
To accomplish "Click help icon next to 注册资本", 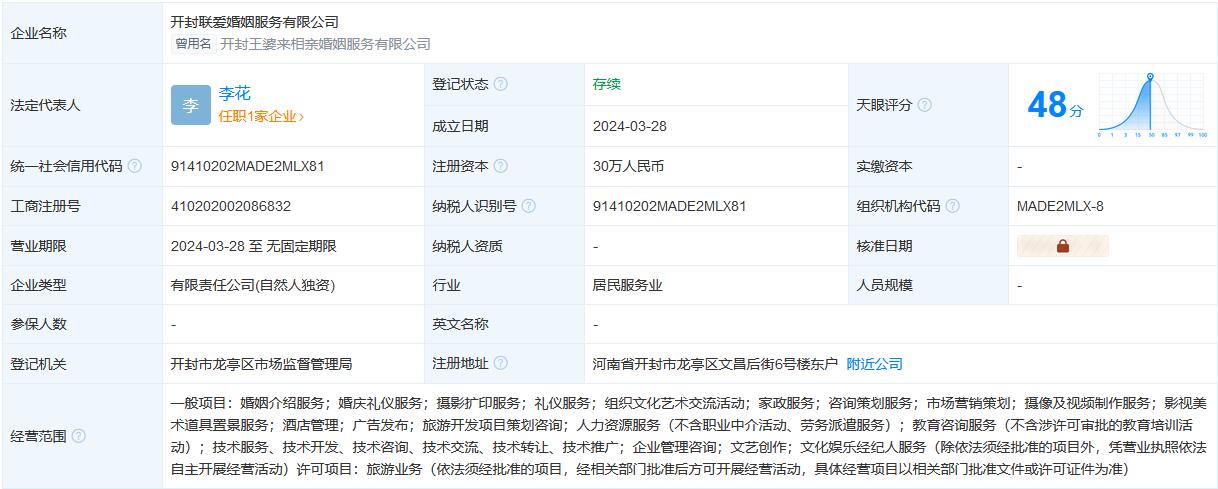I will tap(501, 166).
